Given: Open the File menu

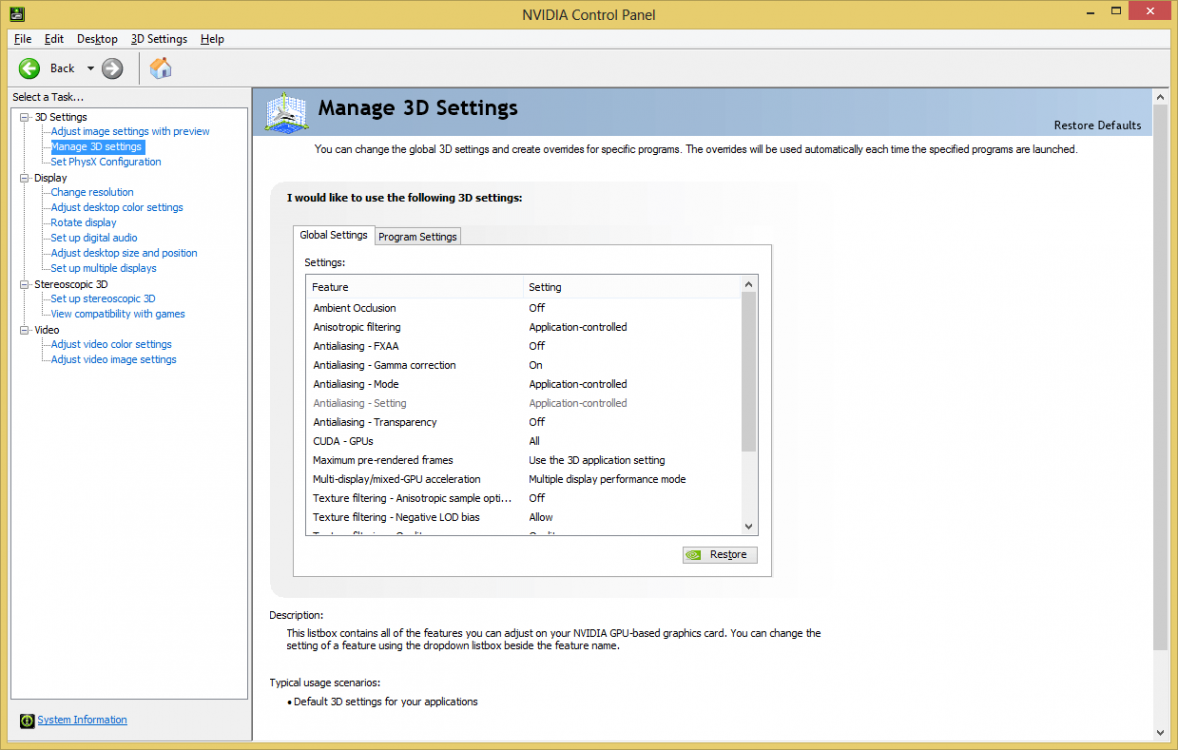Looking at the screenshot, I should (x=23, y=39).
